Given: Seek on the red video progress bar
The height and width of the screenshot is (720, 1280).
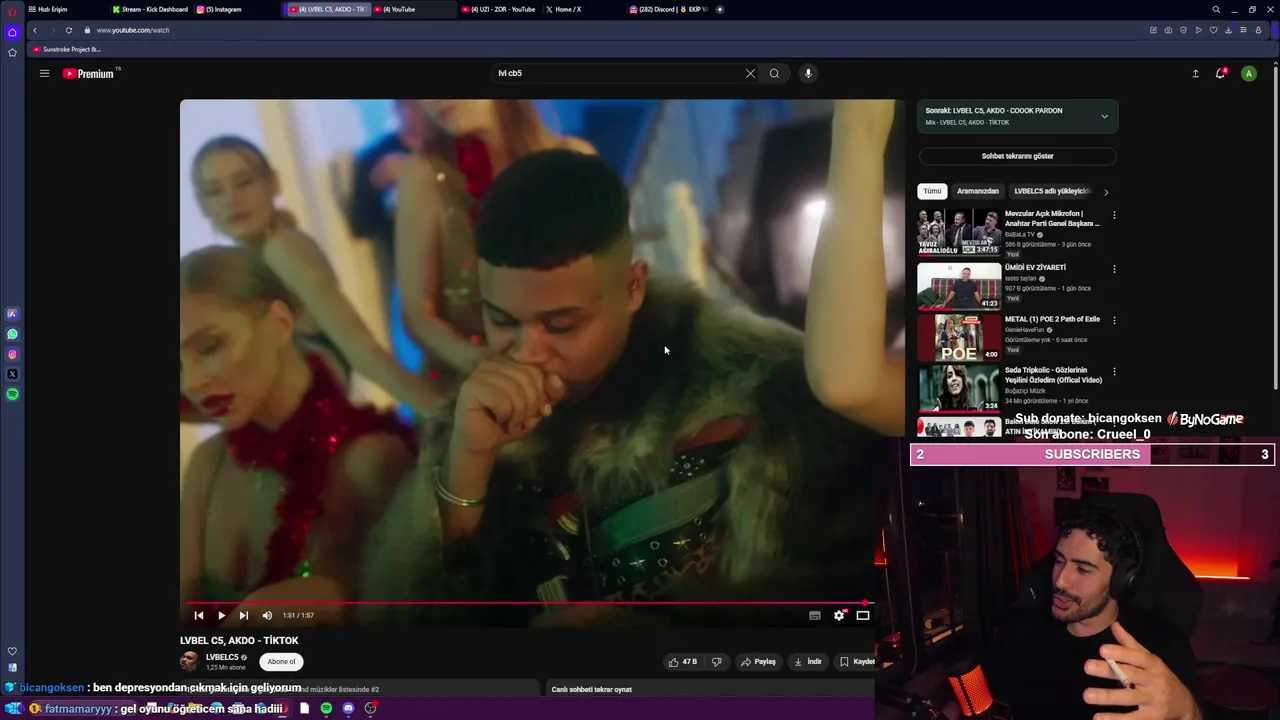Looking at the screenshot, I should click(x=529, y=603).
